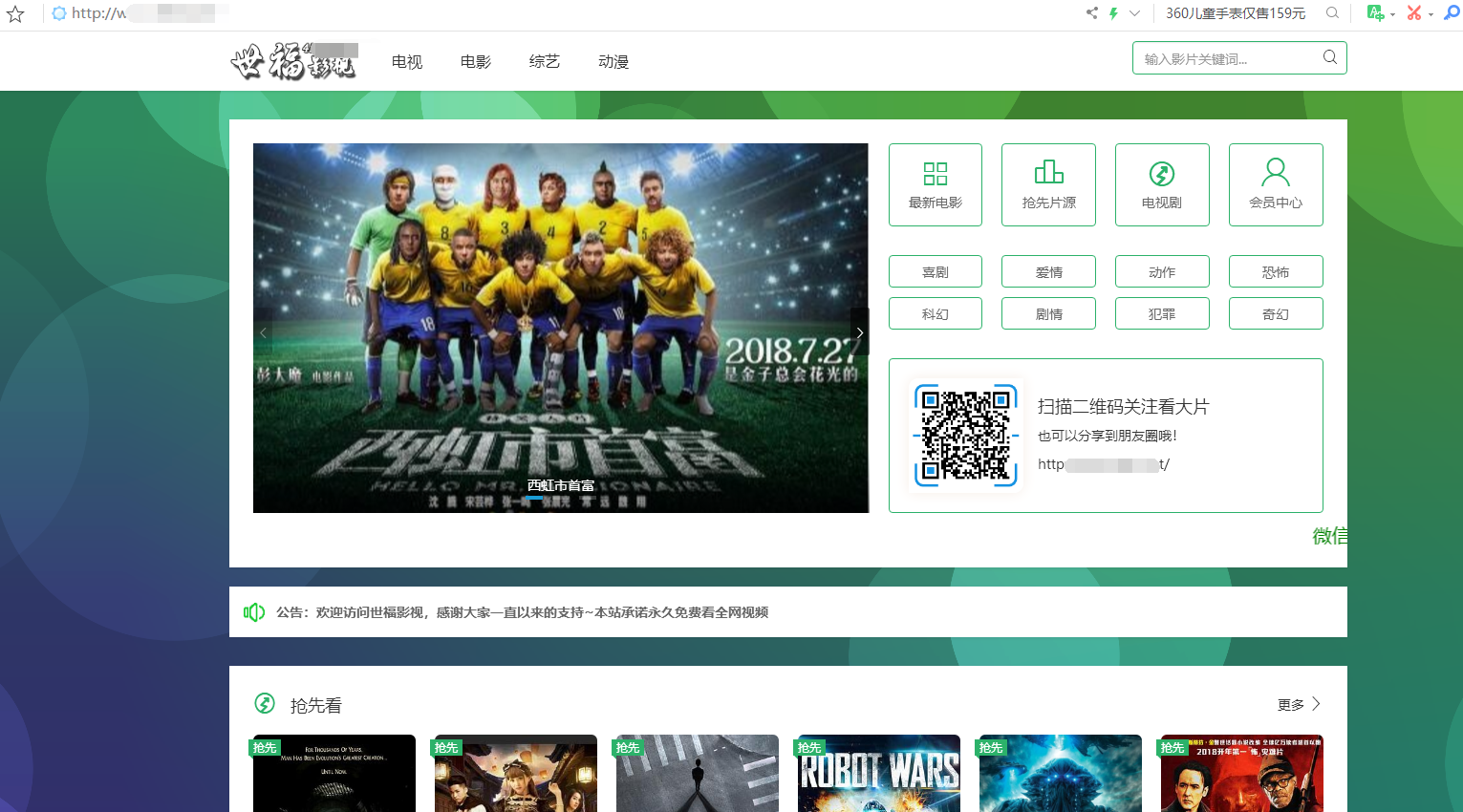The height and width of the screenshot is (812, 1463).
Task: Click 扫描二维码关注看大片 text
Action: coord(1124,407)
